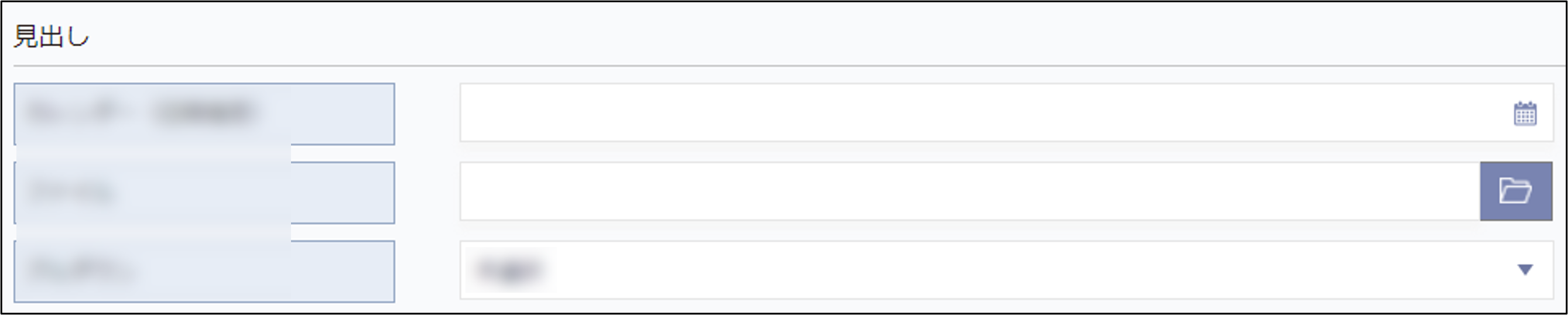Screen dimensions: 1568x315
Task: Click the 見出し section heading
Action: coord(52,36)
